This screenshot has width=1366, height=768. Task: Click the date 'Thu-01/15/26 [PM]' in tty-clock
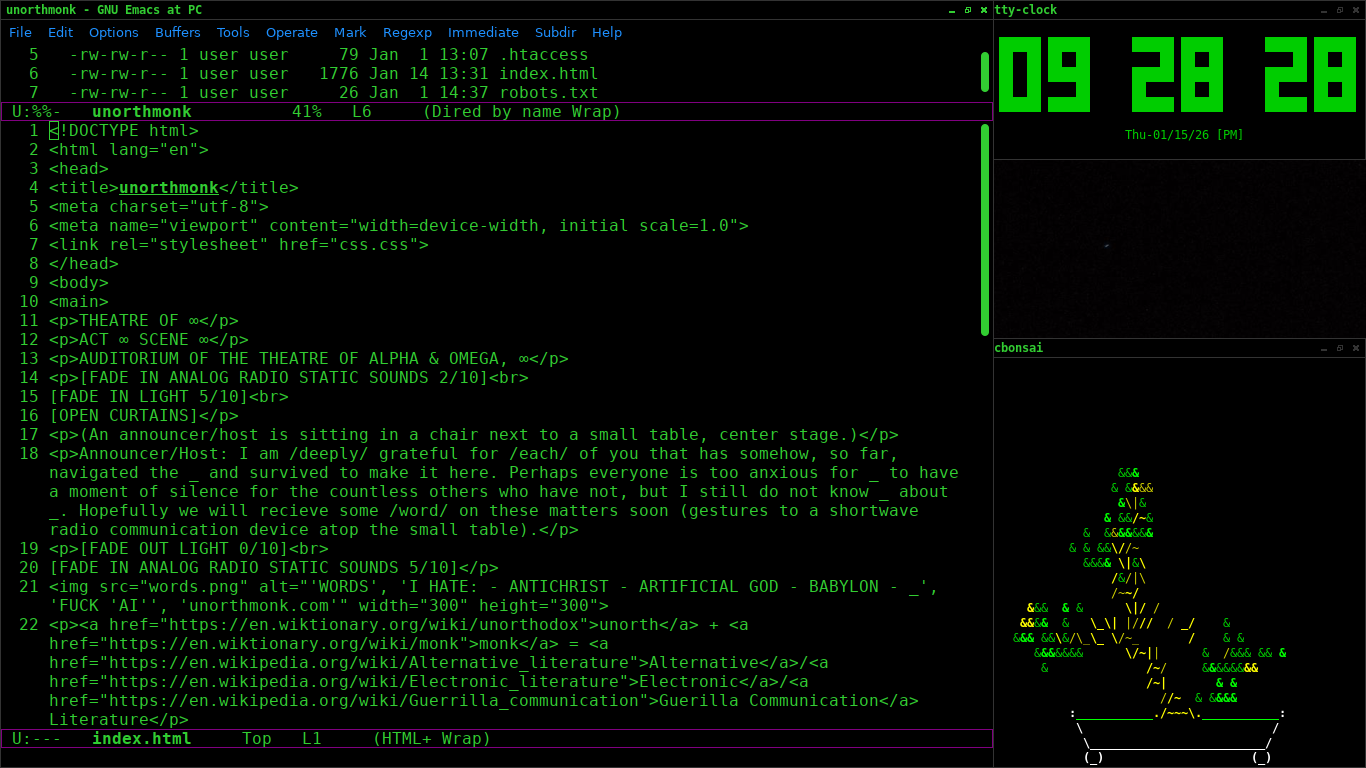tap(1184, 135)
